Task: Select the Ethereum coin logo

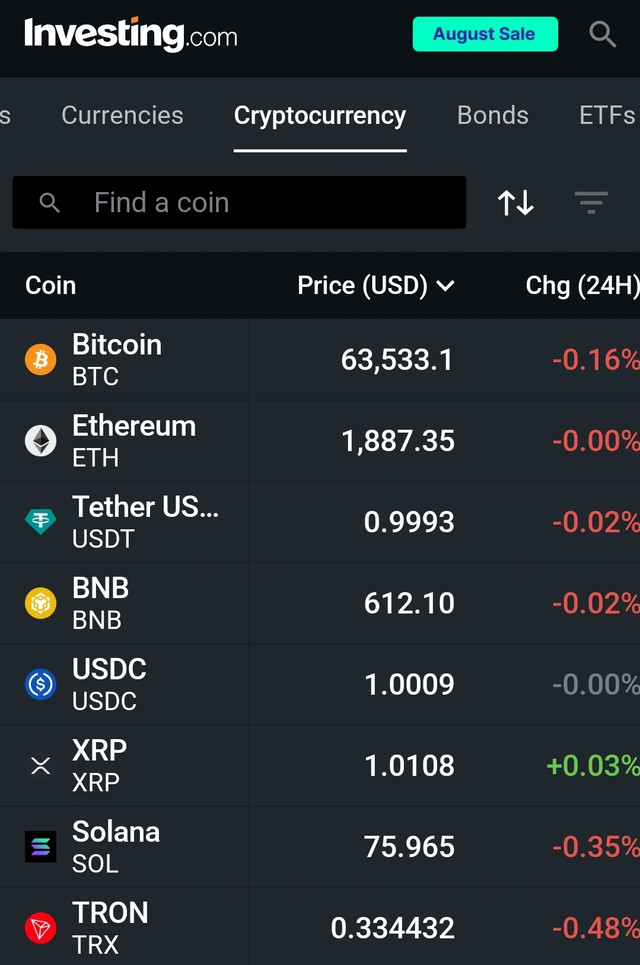Action: click(41, 441)
